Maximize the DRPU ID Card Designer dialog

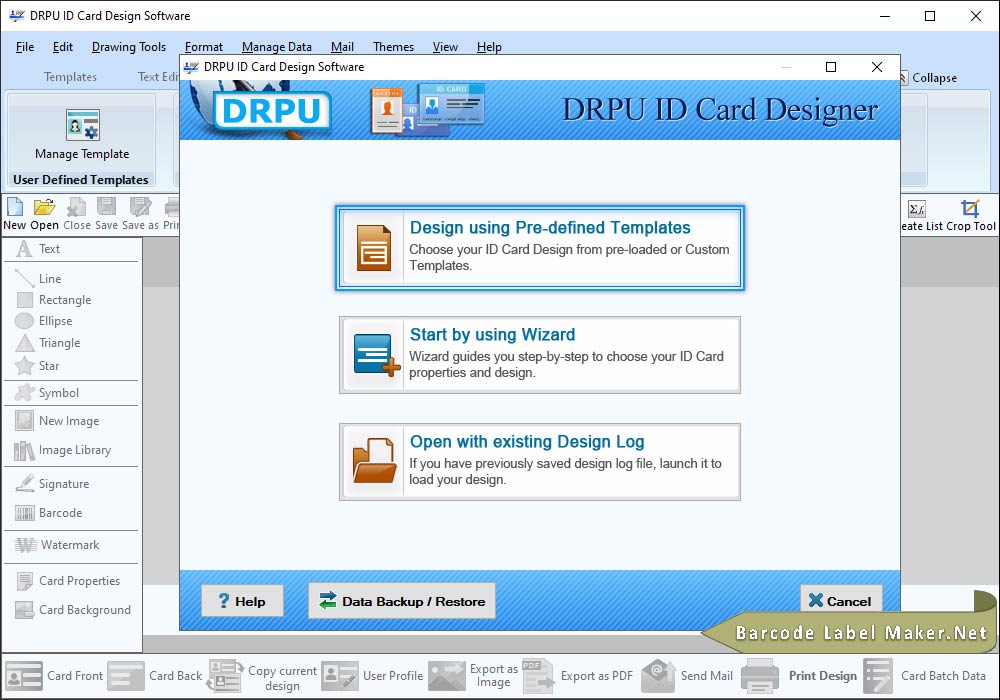(831, 67)
